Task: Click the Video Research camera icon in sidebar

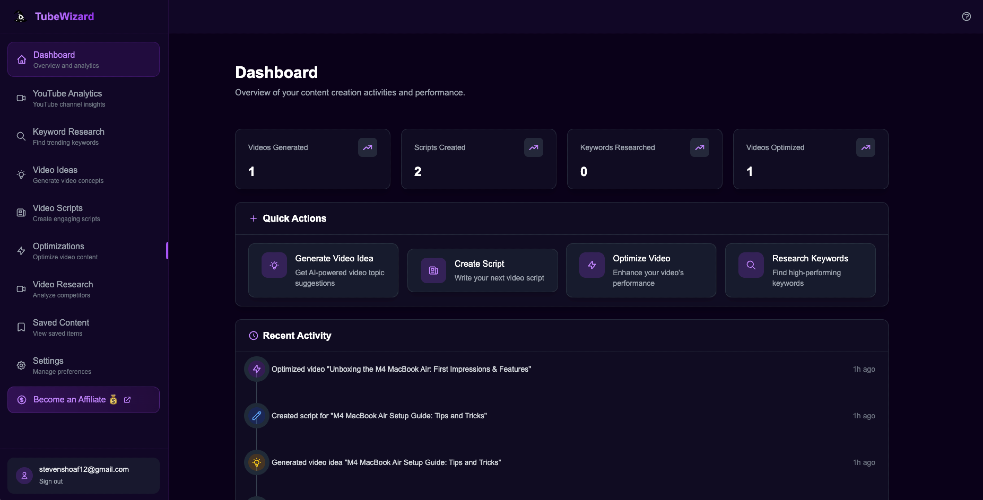Action: (x=21, y=289)
